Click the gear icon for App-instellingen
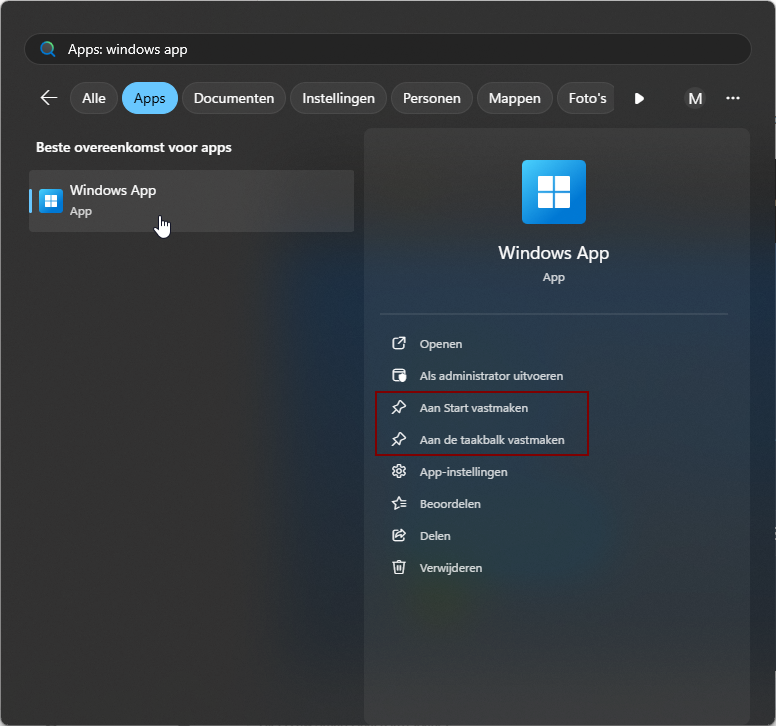Viewport: 776px width, 726px height. tap(399, 472)
